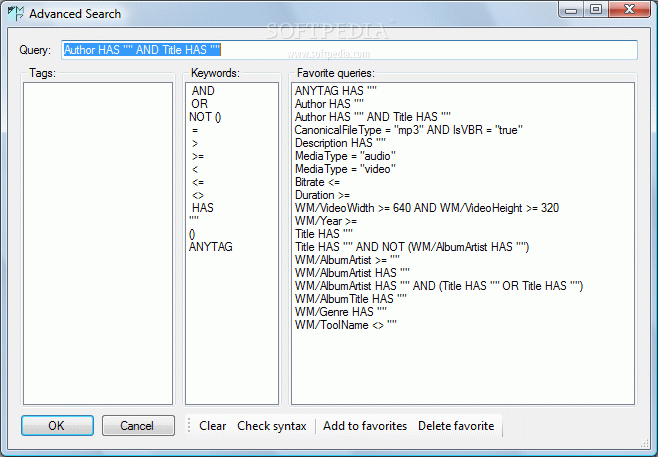The width and height of the screenshot is (658, 457).
Task: Select favorite query Description HAS ""
Action: [340, 143]
